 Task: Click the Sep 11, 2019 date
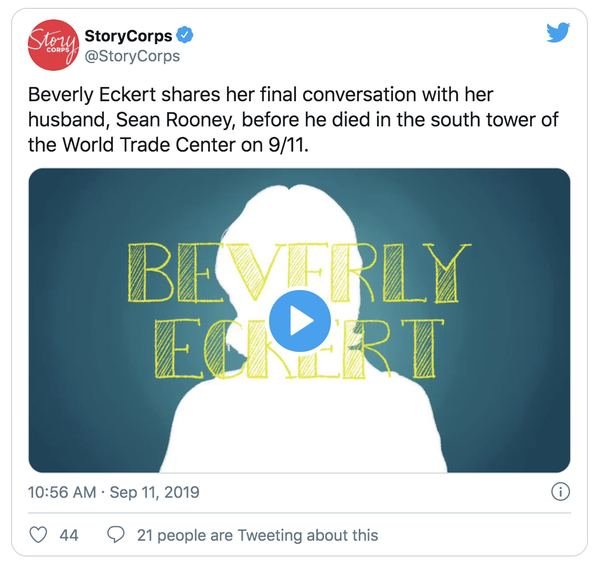(x=154, y=492)
